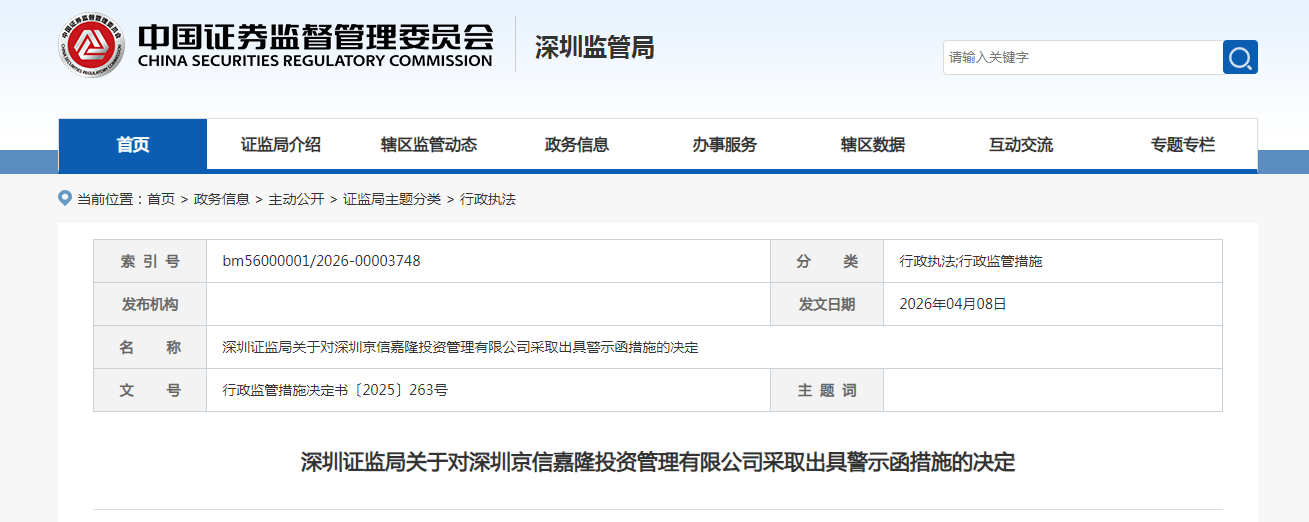Click the 索引号 label cell

point(150,261)
